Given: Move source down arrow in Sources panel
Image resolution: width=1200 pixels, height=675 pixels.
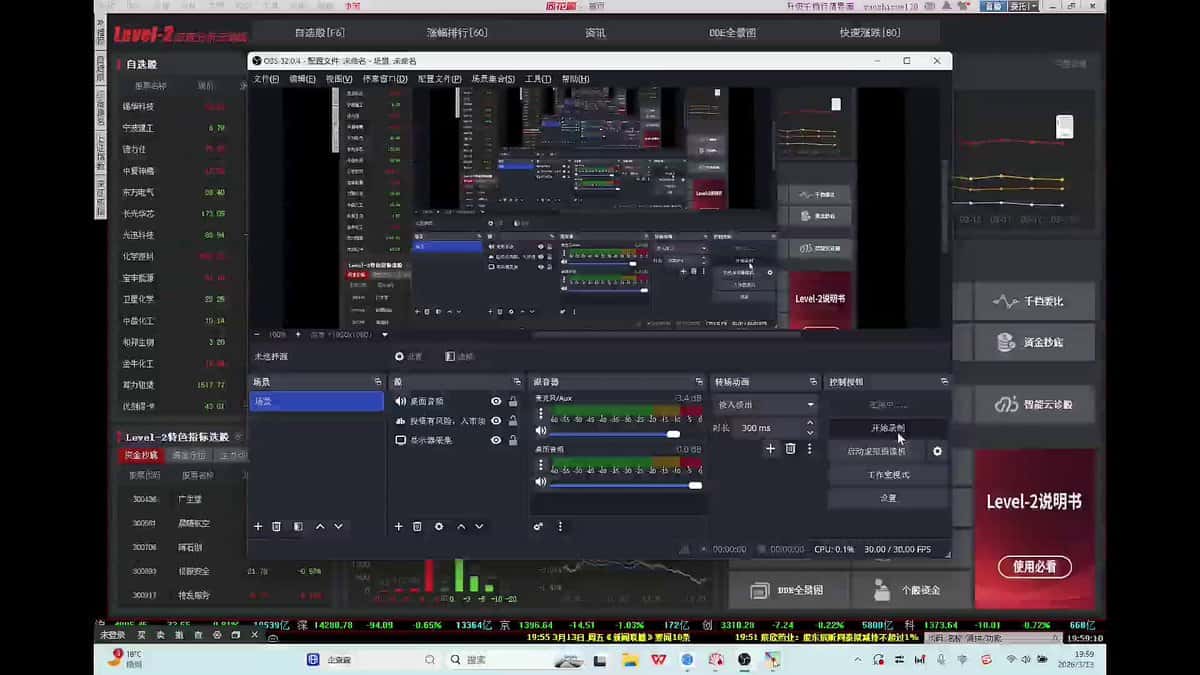Looking at the screenshot, I should [479, 526].
